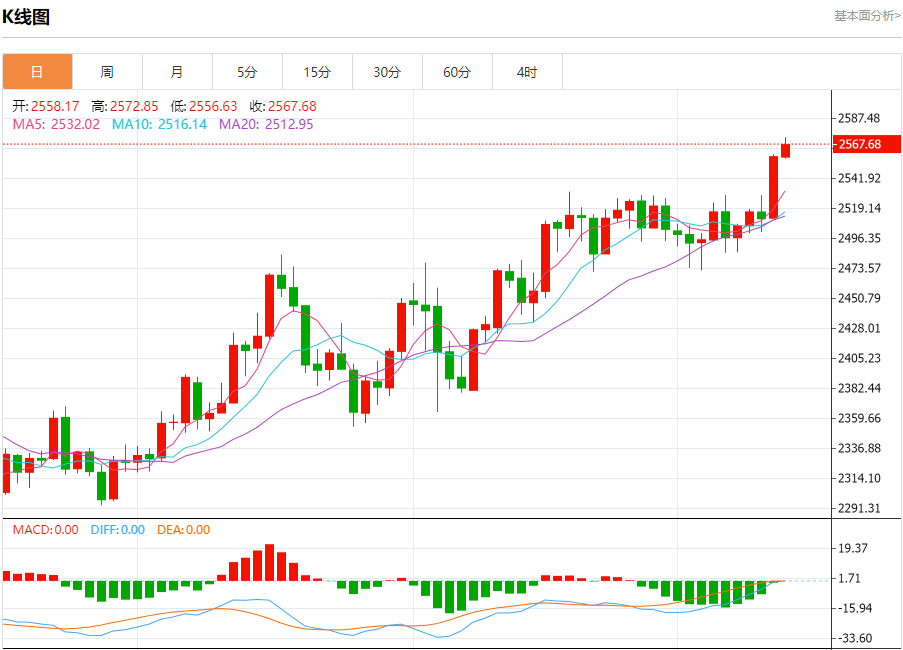
Task: Click the tallest red MACD histogram bar
Action: click(x=270, y=562)
